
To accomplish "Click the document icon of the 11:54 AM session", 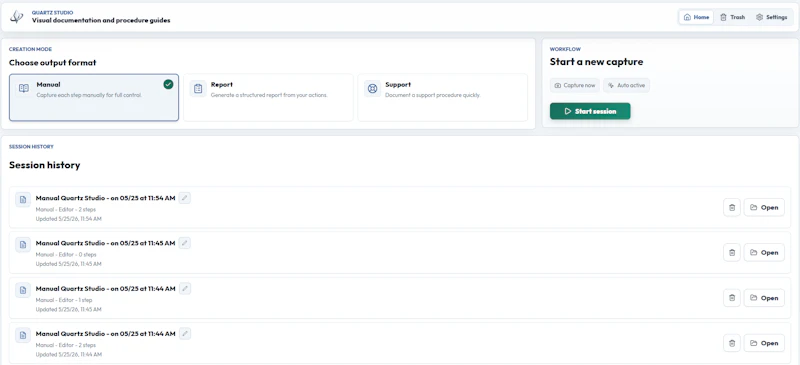I will coord(23,200).
